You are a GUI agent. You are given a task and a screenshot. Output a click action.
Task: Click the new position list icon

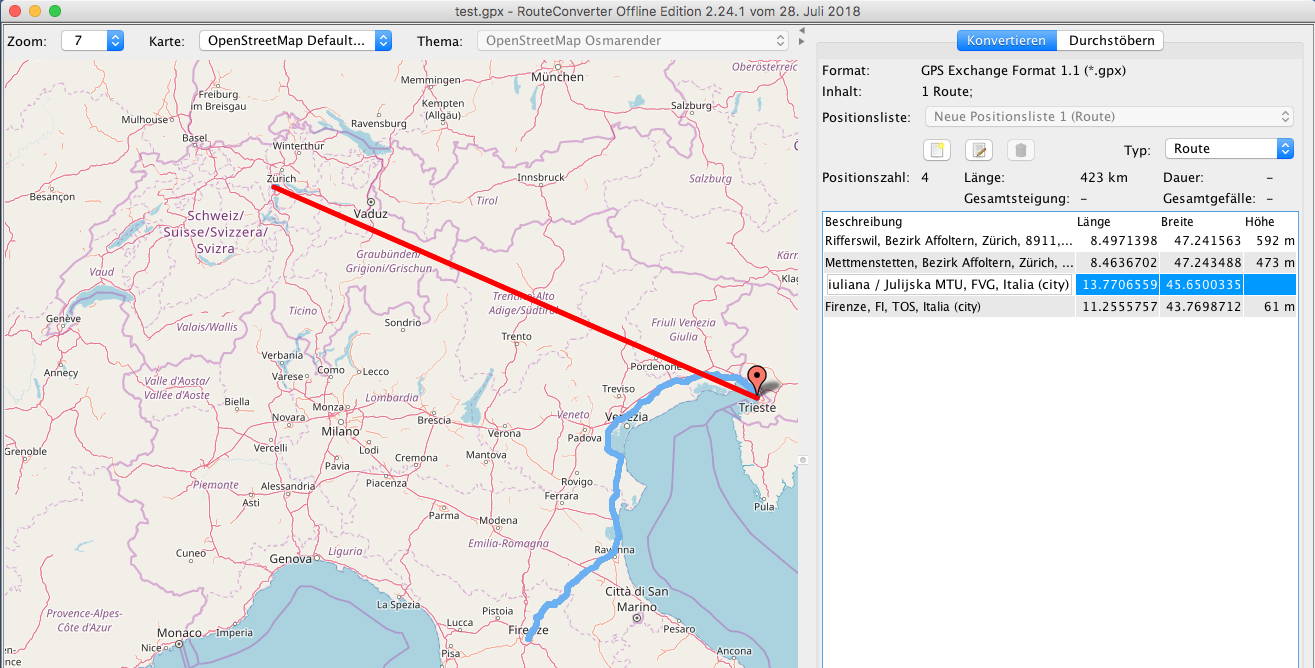(x=937, y=151)
